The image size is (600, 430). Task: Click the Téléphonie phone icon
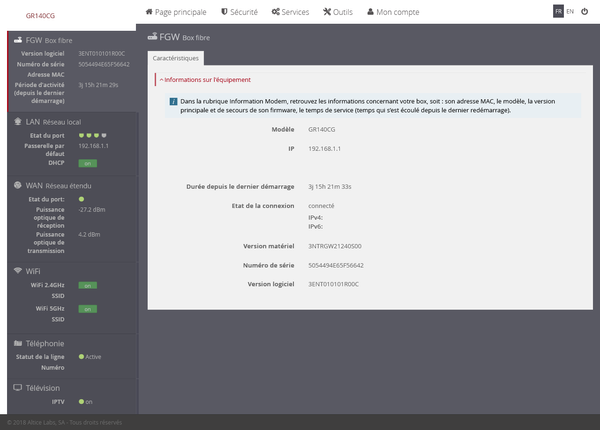(x=17, y=343)
